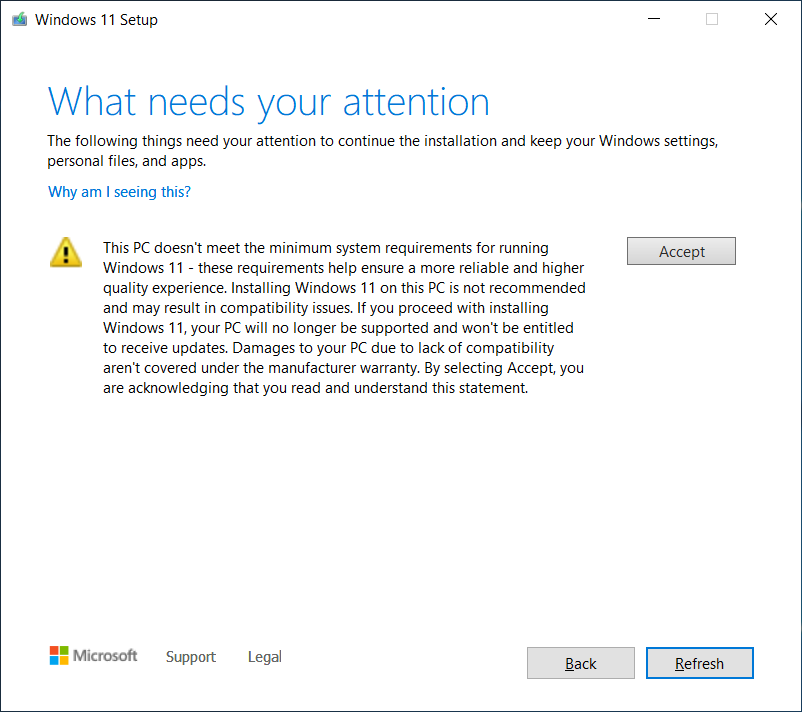This screenshot has height=712, width=802.
Task: Close the Windows 11 Setup dialog
Action: [x=771, y=19]
